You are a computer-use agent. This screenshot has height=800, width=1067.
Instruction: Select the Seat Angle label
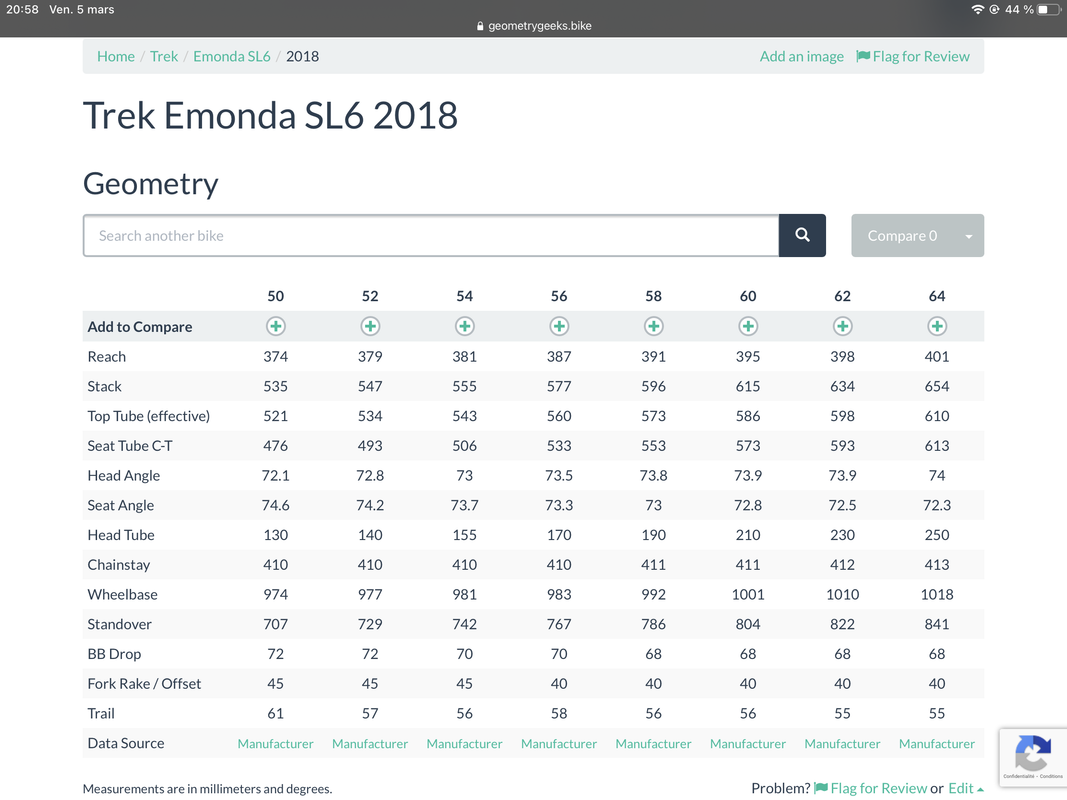pyautogui.click(x=121, y=505)
